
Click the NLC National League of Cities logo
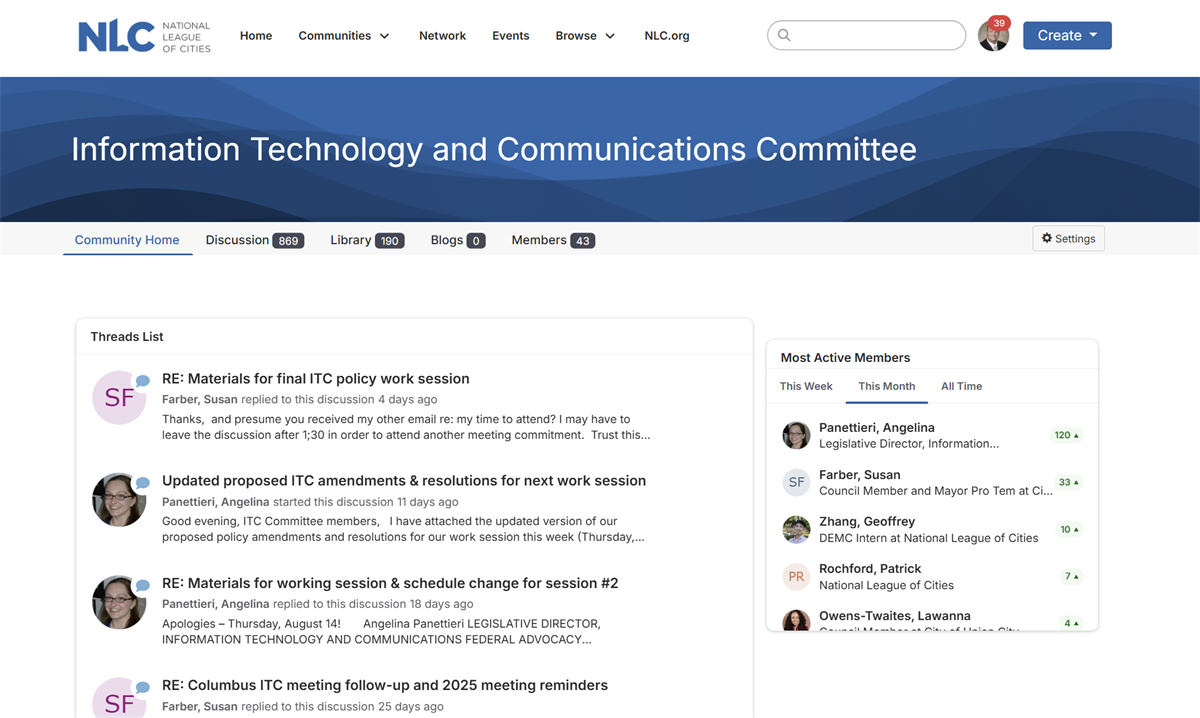[145, 36]
